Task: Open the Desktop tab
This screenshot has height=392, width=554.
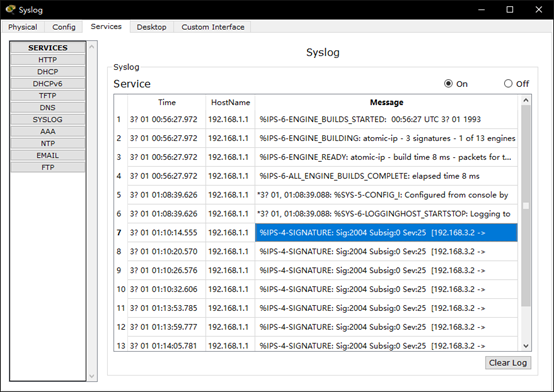Action: pos(152,27)
